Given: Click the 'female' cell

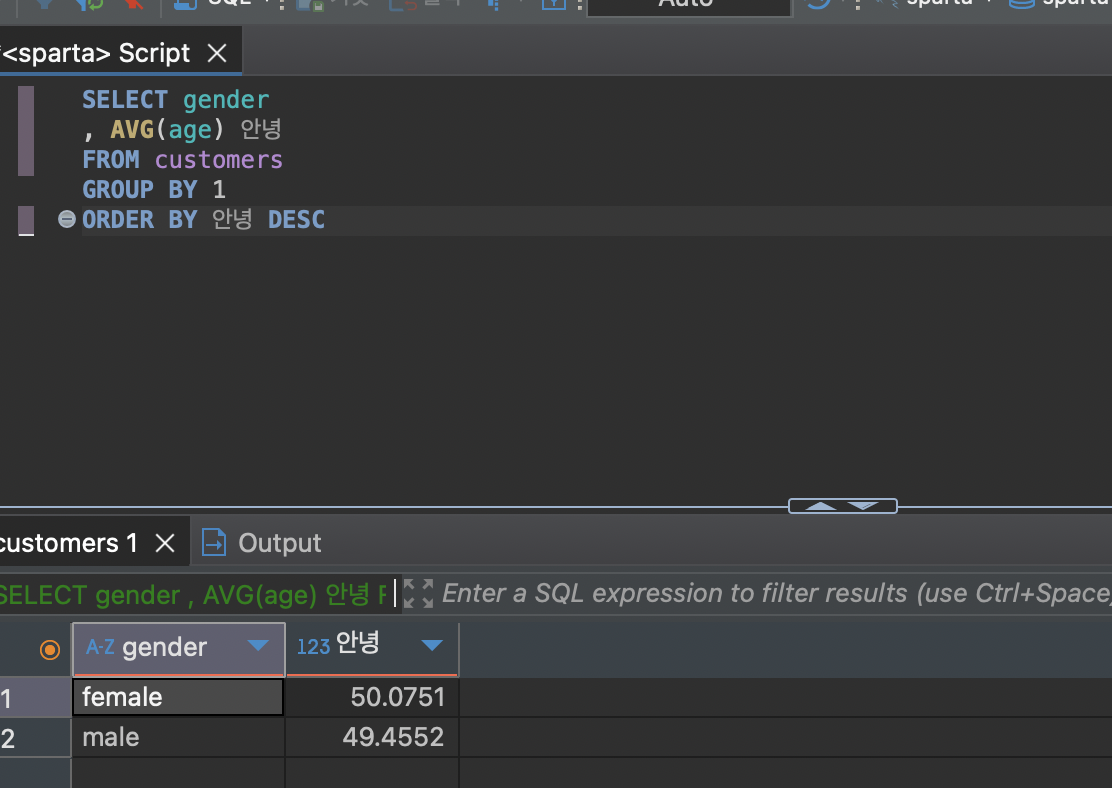Looking at the screenshot, I should coord(178,697).
